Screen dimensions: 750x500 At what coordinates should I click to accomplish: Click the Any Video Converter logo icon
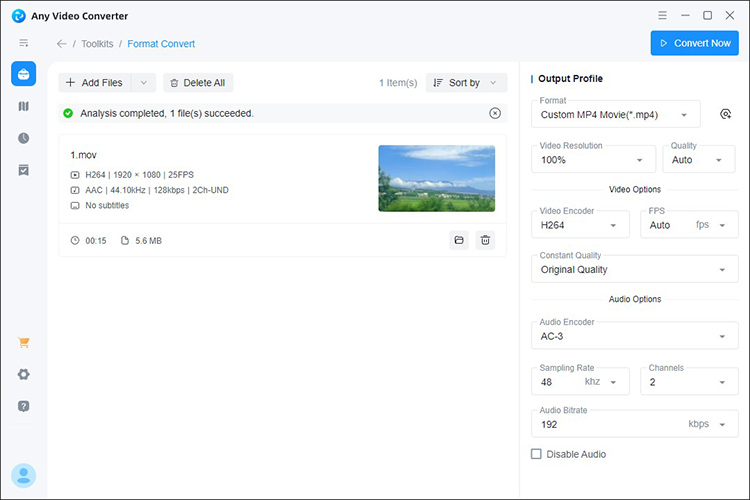point(19,16)
